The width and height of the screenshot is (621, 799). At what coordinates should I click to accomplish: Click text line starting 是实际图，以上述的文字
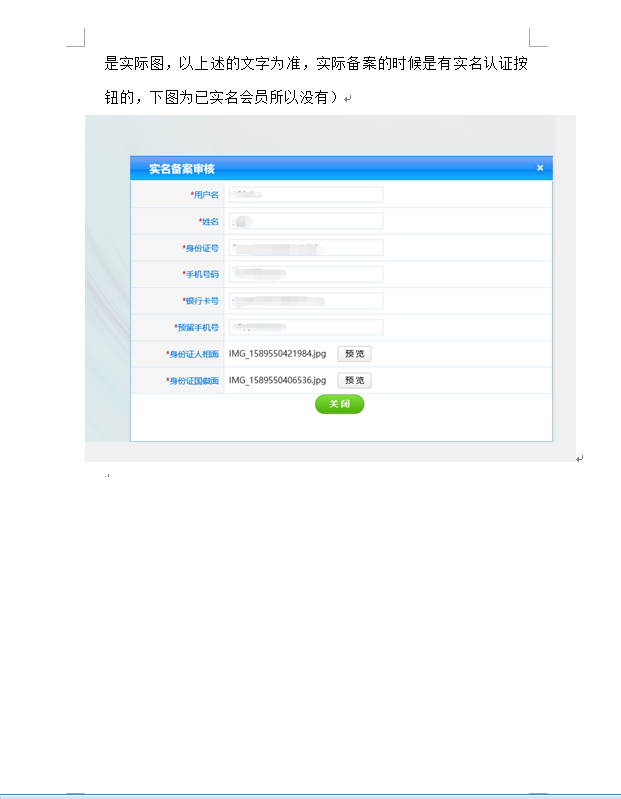[x=316, y=64]
